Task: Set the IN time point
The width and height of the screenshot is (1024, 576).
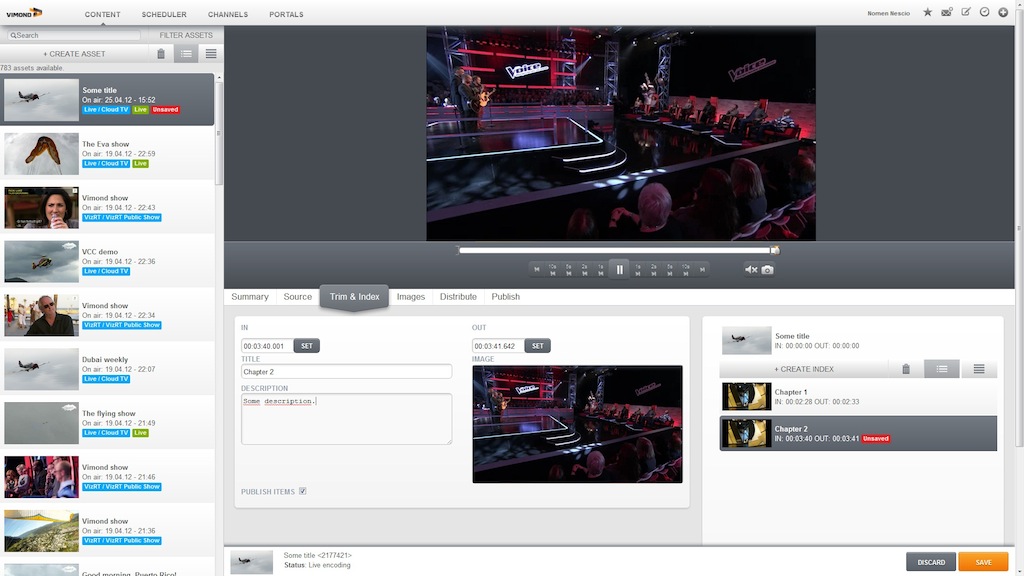Action: (x=306, y=345)
